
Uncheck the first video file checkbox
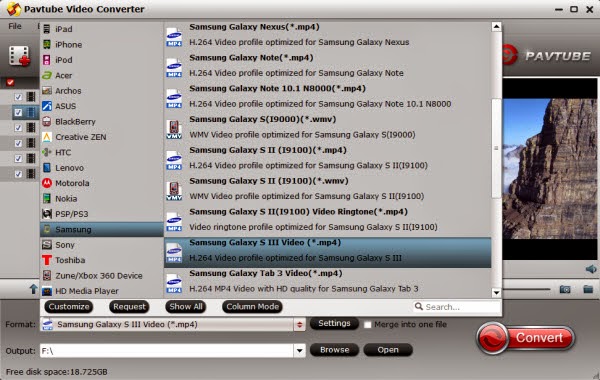tap(18, 97)
